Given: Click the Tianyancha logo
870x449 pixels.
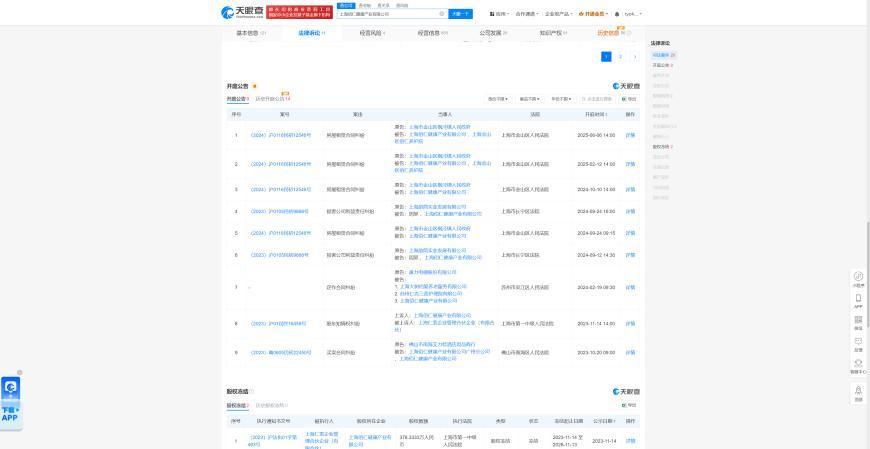Looking at the screenshot, I should [x=242, y=12].
